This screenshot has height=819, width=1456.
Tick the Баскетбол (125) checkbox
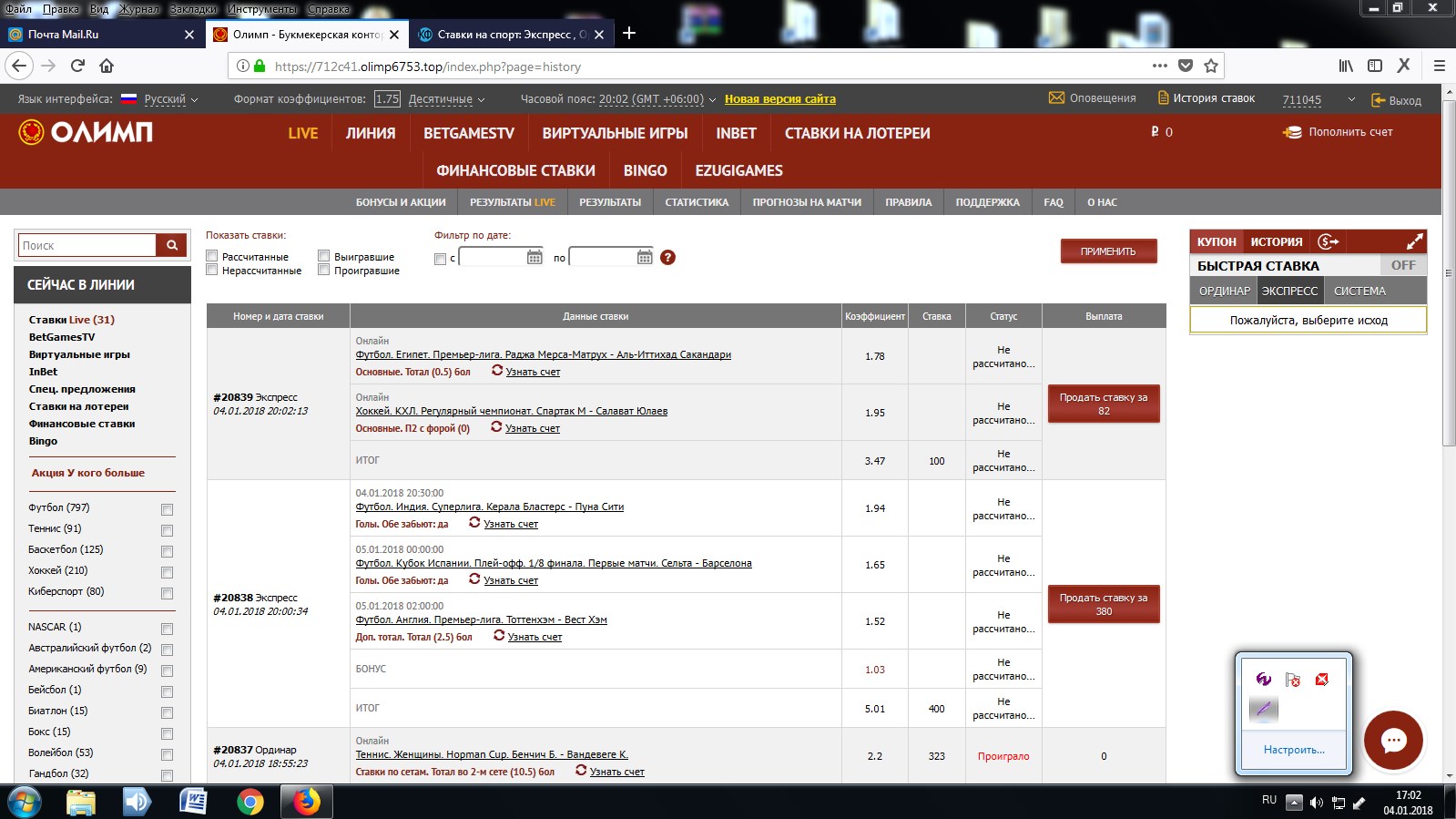coord(167,551)
